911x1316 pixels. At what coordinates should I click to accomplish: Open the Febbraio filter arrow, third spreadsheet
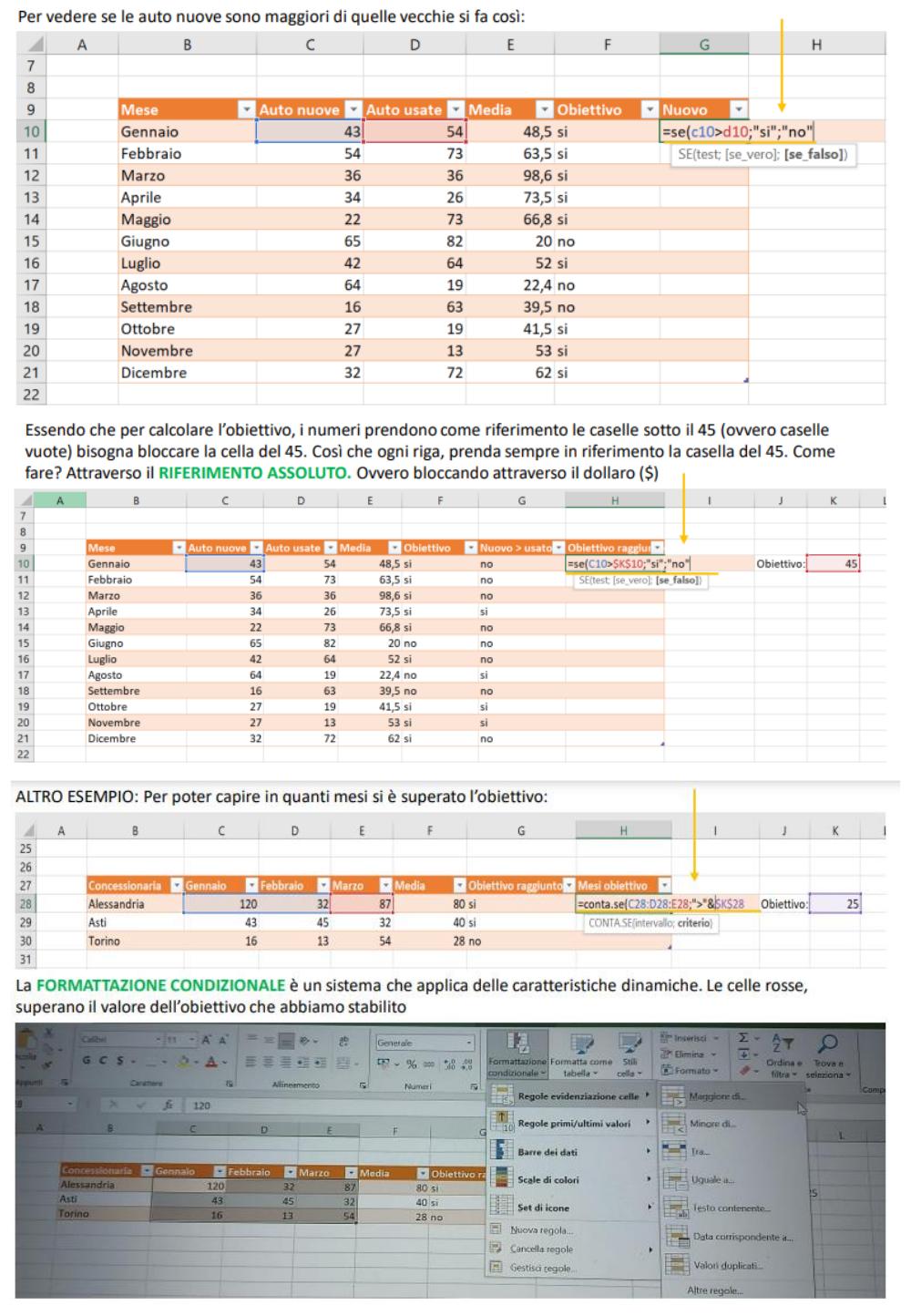coord(322,886)
